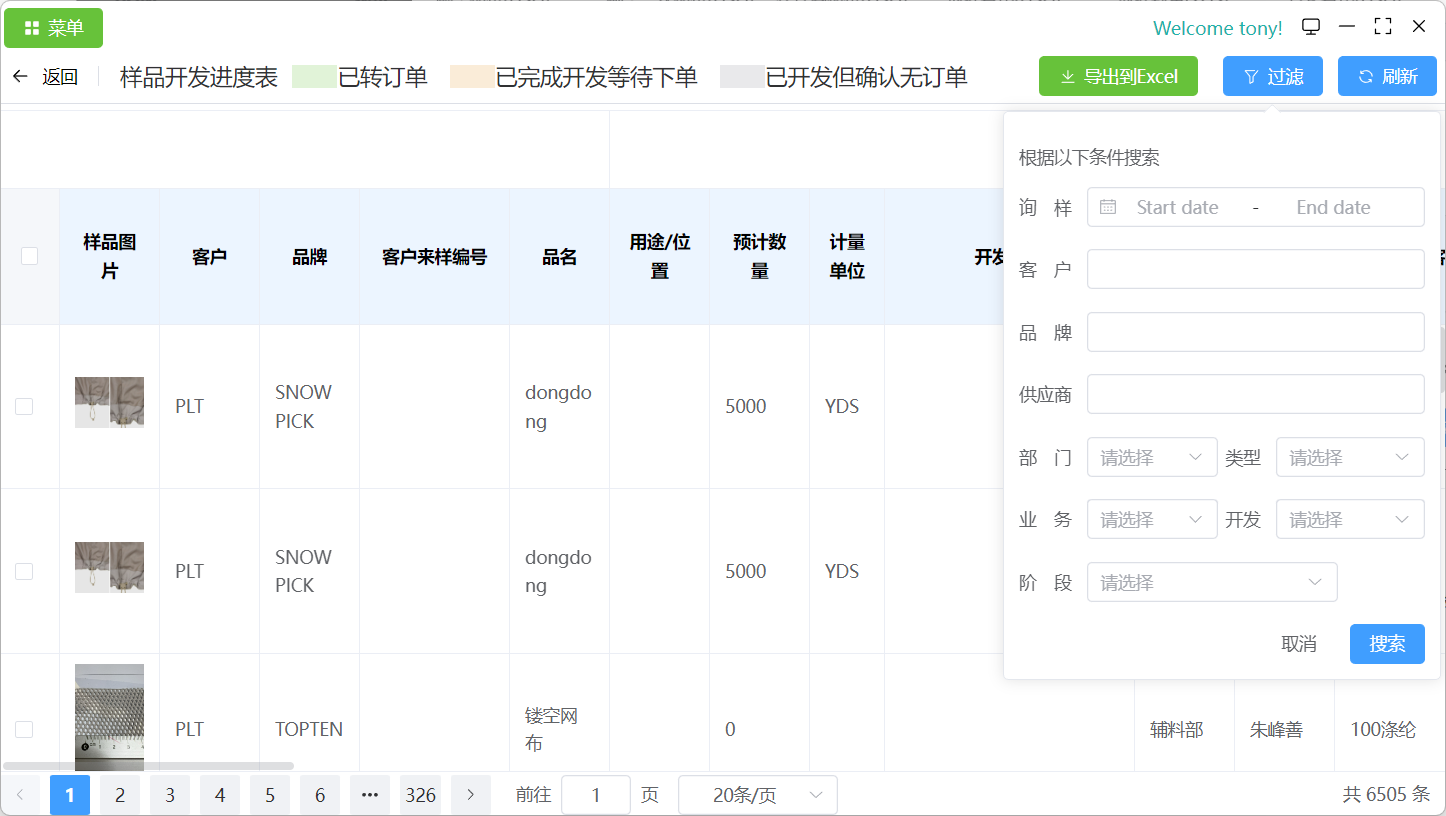
Task: Expand the 部门 department dropdown
Action: [x=1151, y=457]
